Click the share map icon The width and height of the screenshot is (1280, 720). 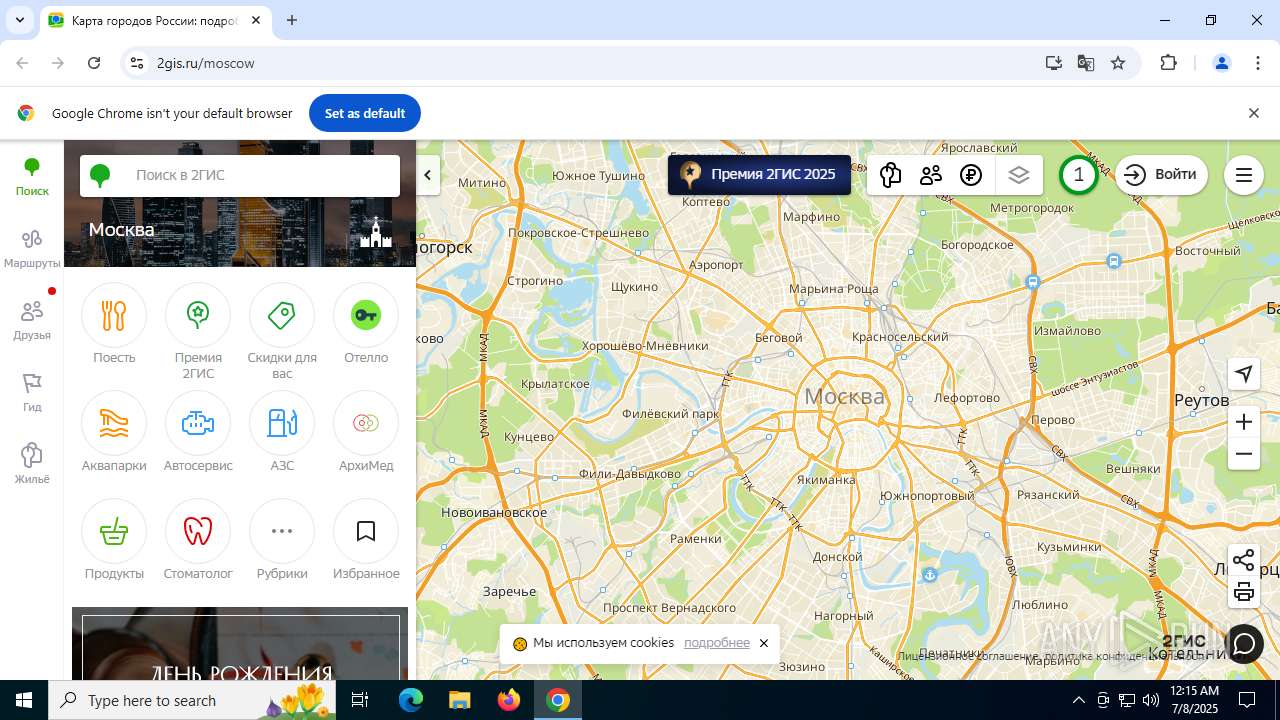coord(1244,560)
